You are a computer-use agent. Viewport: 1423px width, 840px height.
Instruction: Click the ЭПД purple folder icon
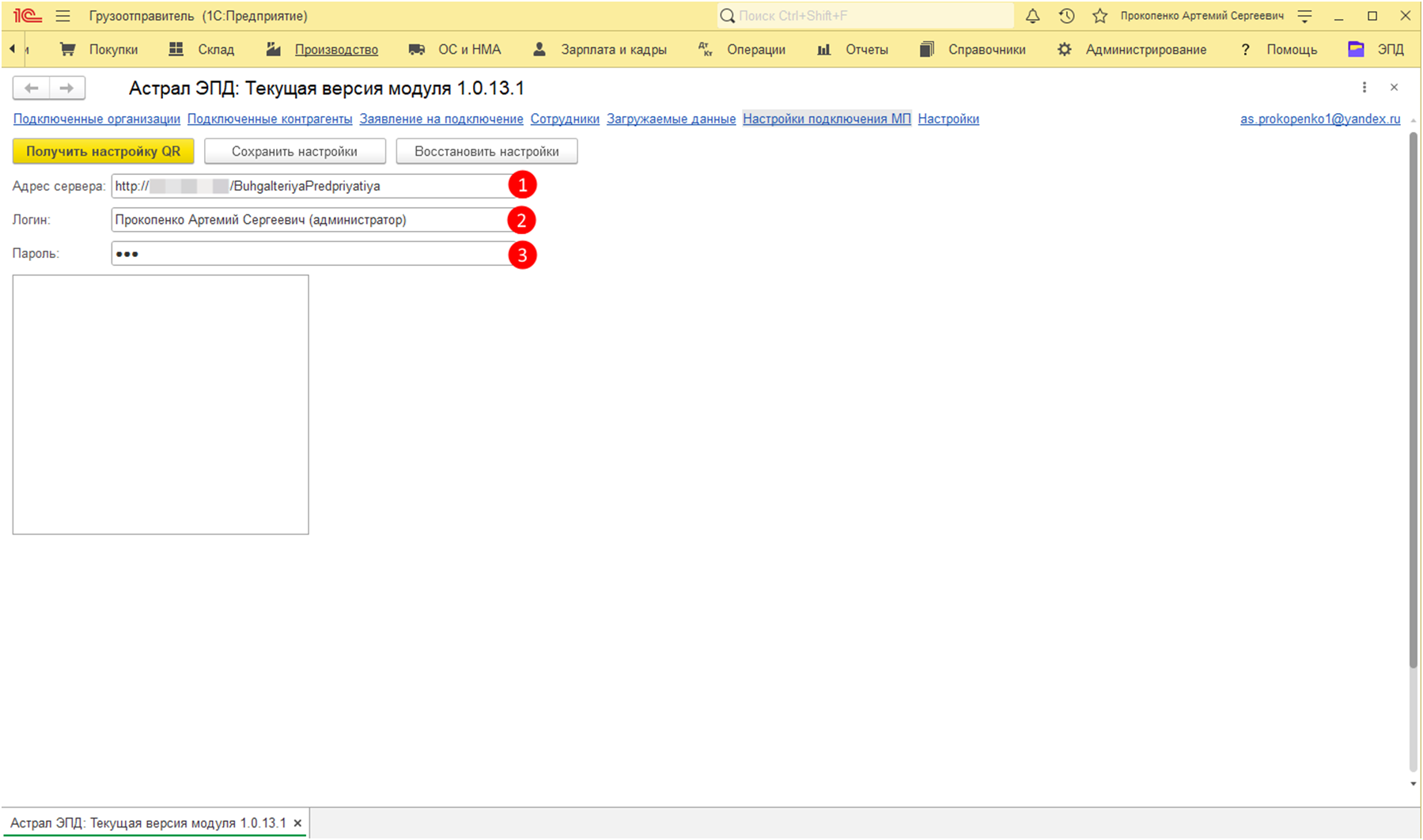tap(1356, 49)
